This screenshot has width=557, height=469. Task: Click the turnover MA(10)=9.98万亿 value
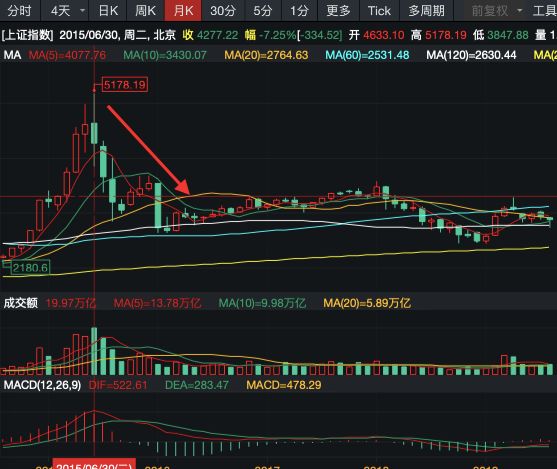tap(262, 303)
